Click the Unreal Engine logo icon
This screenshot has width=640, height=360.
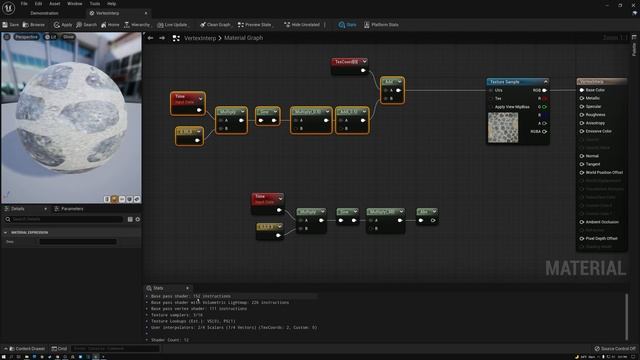8,8
